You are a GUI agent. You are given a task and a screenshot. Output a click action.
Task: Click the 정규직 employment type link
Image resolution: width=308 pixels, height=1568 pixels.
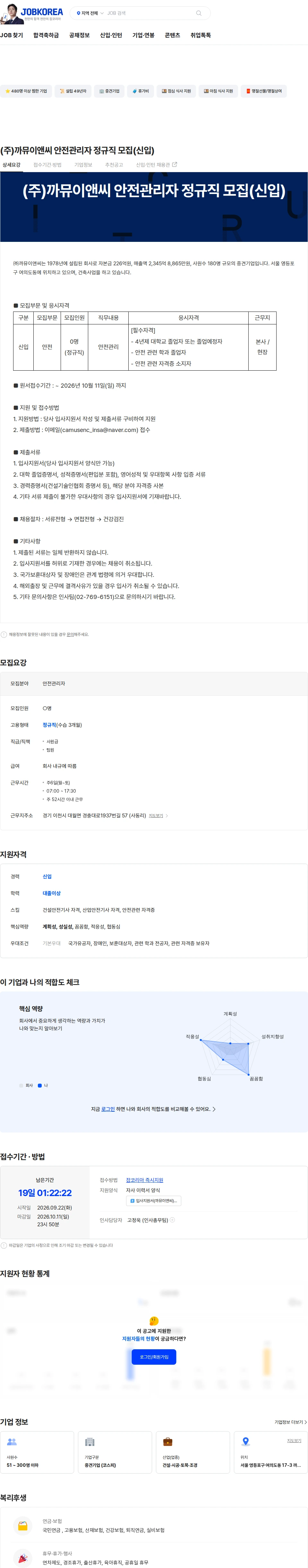coord(49,725)
